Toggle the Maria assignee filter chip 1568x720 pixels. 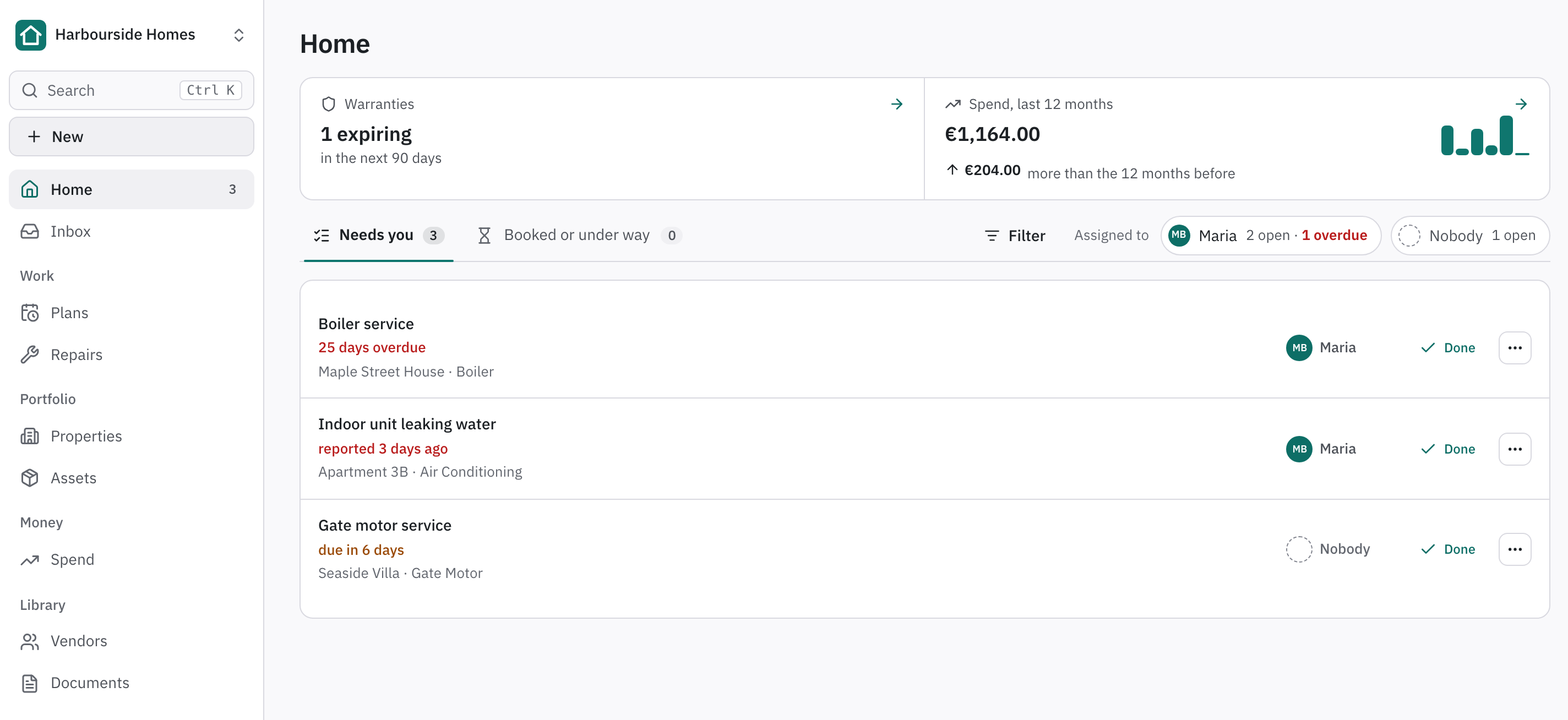(x=1270, y=236)
